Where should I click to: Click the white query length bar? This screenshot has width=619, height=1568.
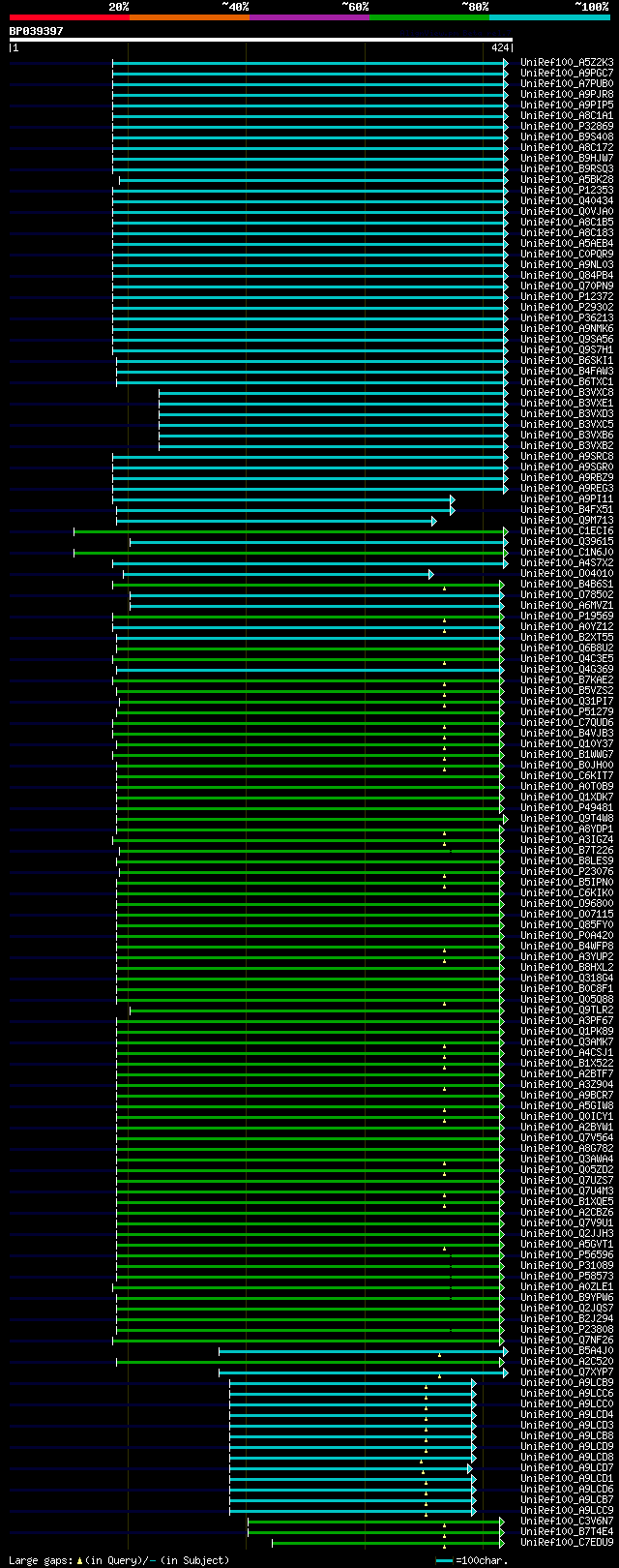260,40
